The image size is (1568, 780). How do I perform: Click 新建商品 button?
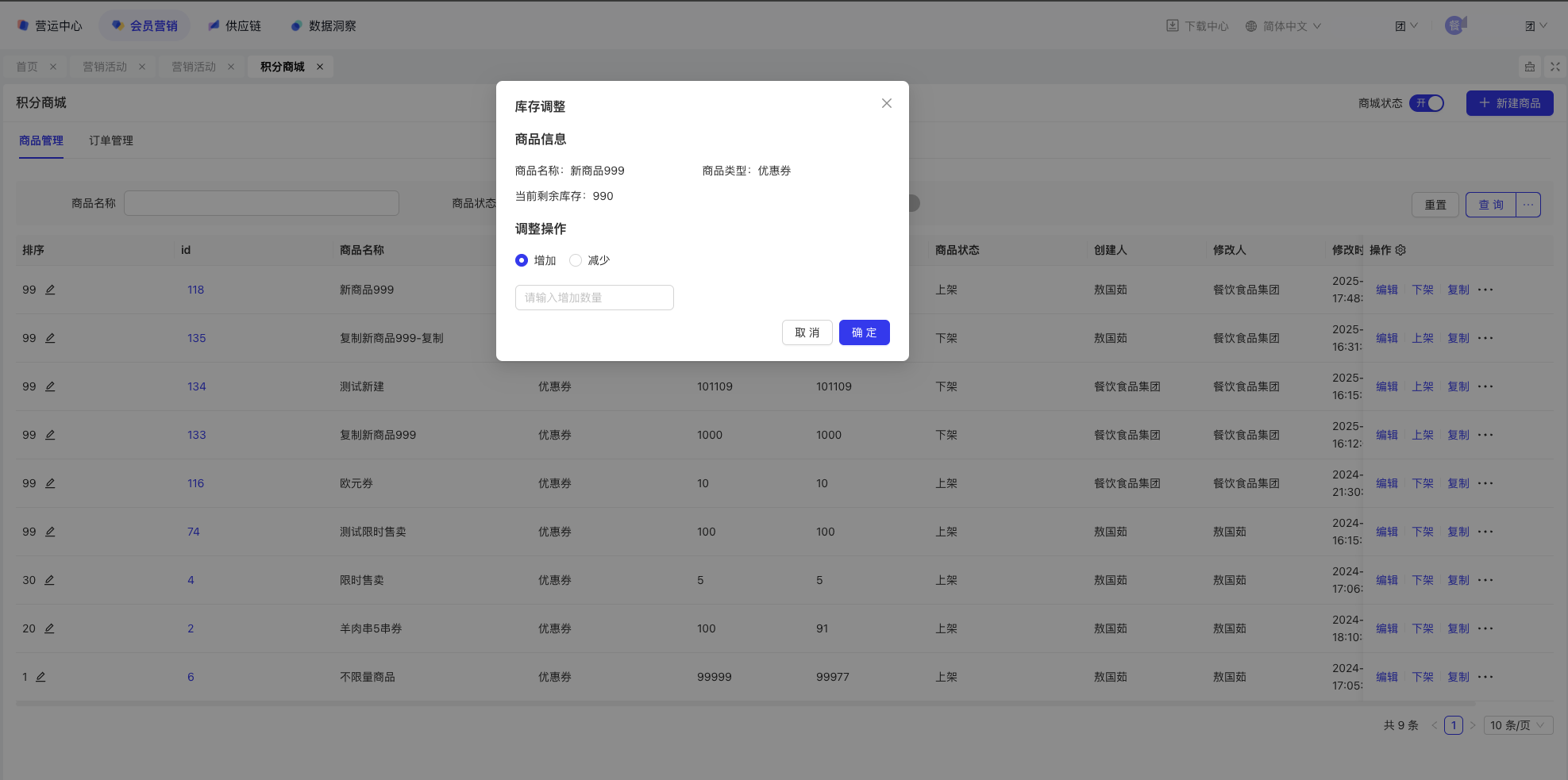tap(1509, 103)
